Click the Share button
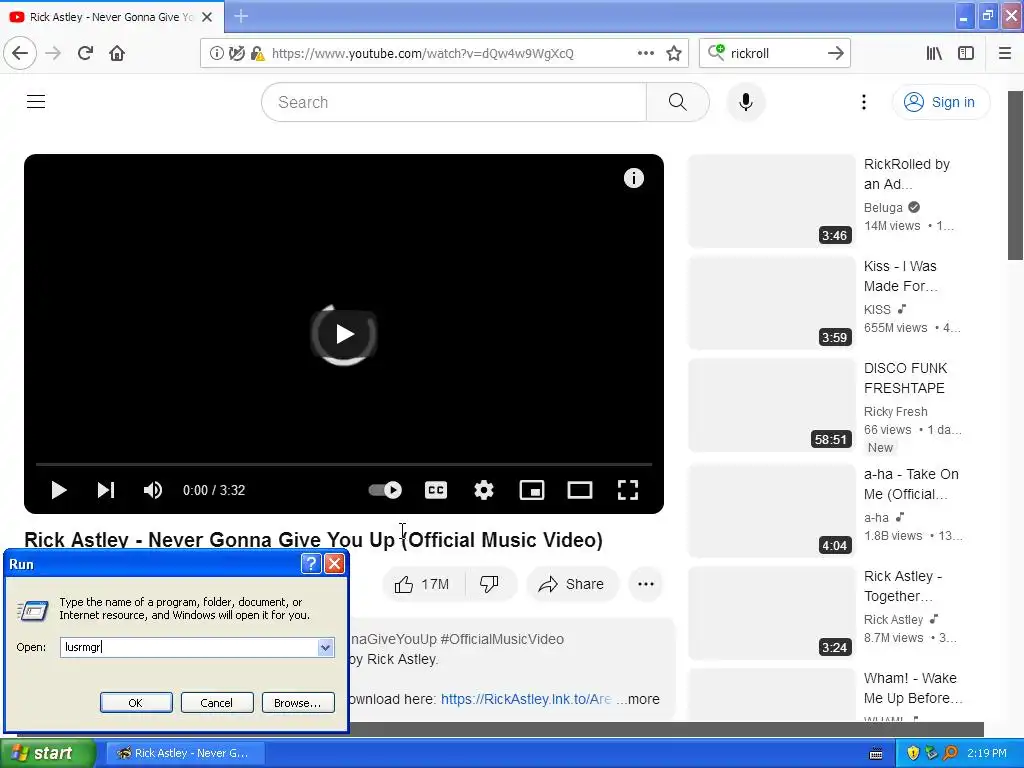Image resolution: width=1024 pixels, height=768 pixels. 571,584
